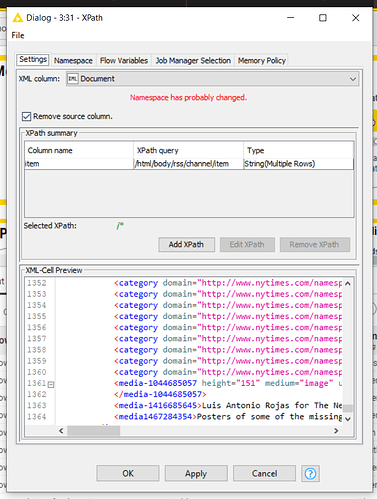Open the Job Manager Selection tab
This screenshot has height=499, width=377.
point(193,61)
